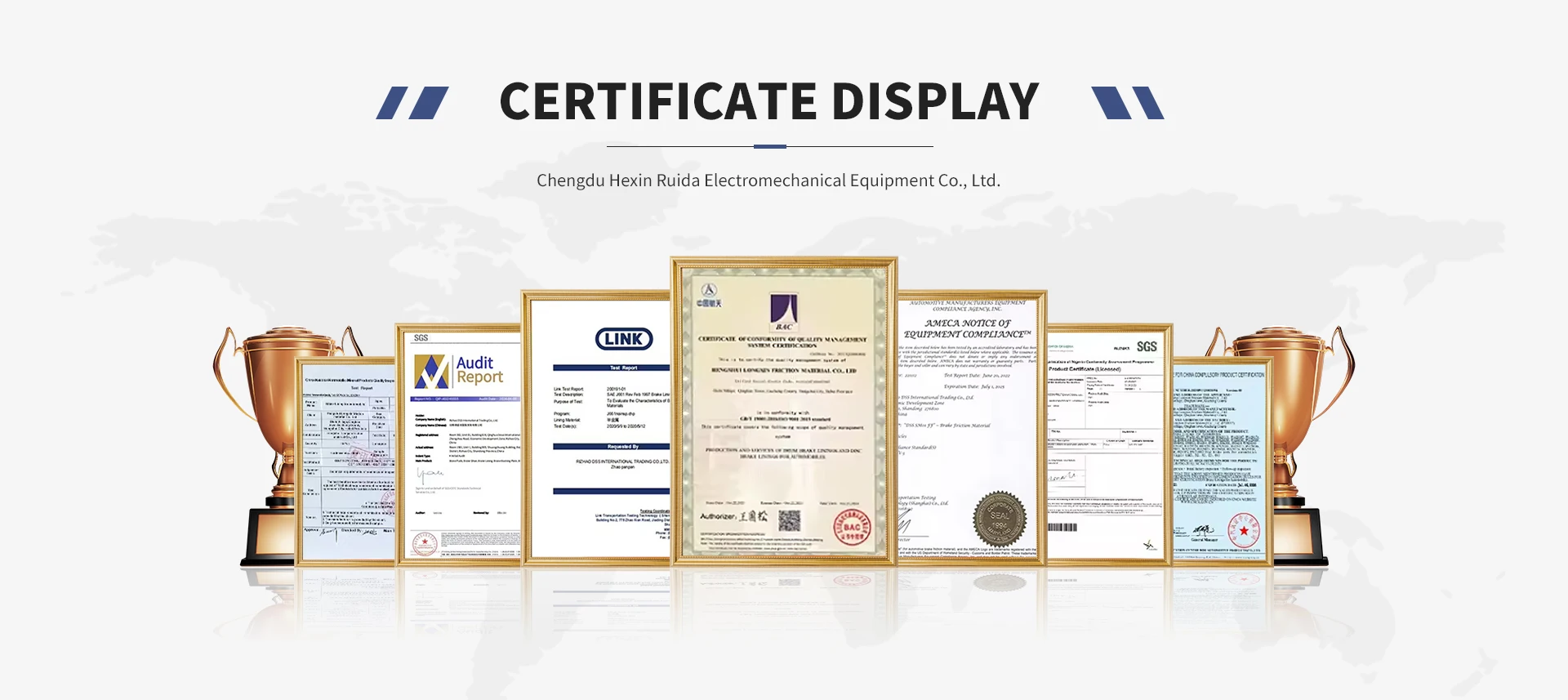View the leftmost blue Test Report certificate
The image size is (1568, 700).
click(x=345, y=462)
